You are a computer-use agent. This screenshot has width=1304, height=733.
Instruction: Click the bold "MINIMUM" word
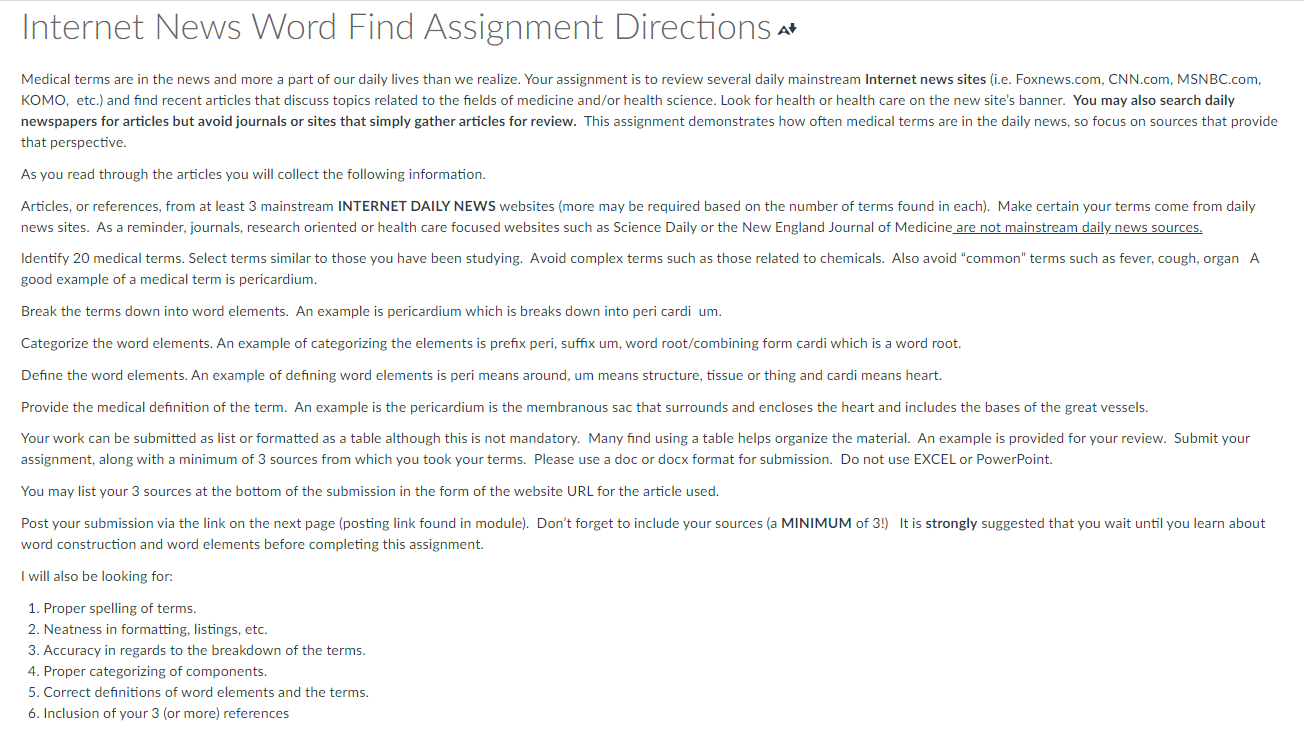point(816,523)
